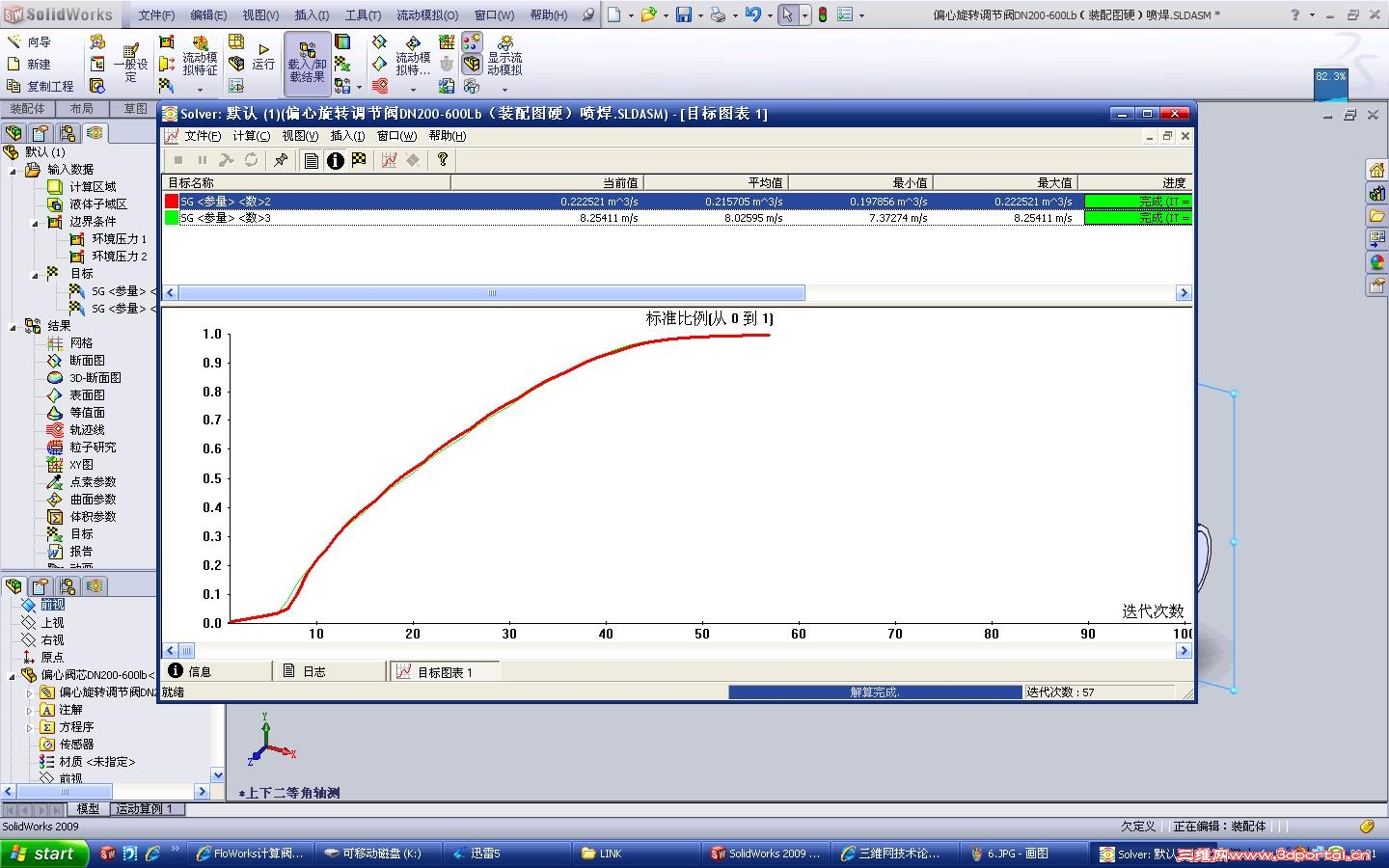
Task: Click the Clone project (复制工程) icon
Action: coord(14,86)
